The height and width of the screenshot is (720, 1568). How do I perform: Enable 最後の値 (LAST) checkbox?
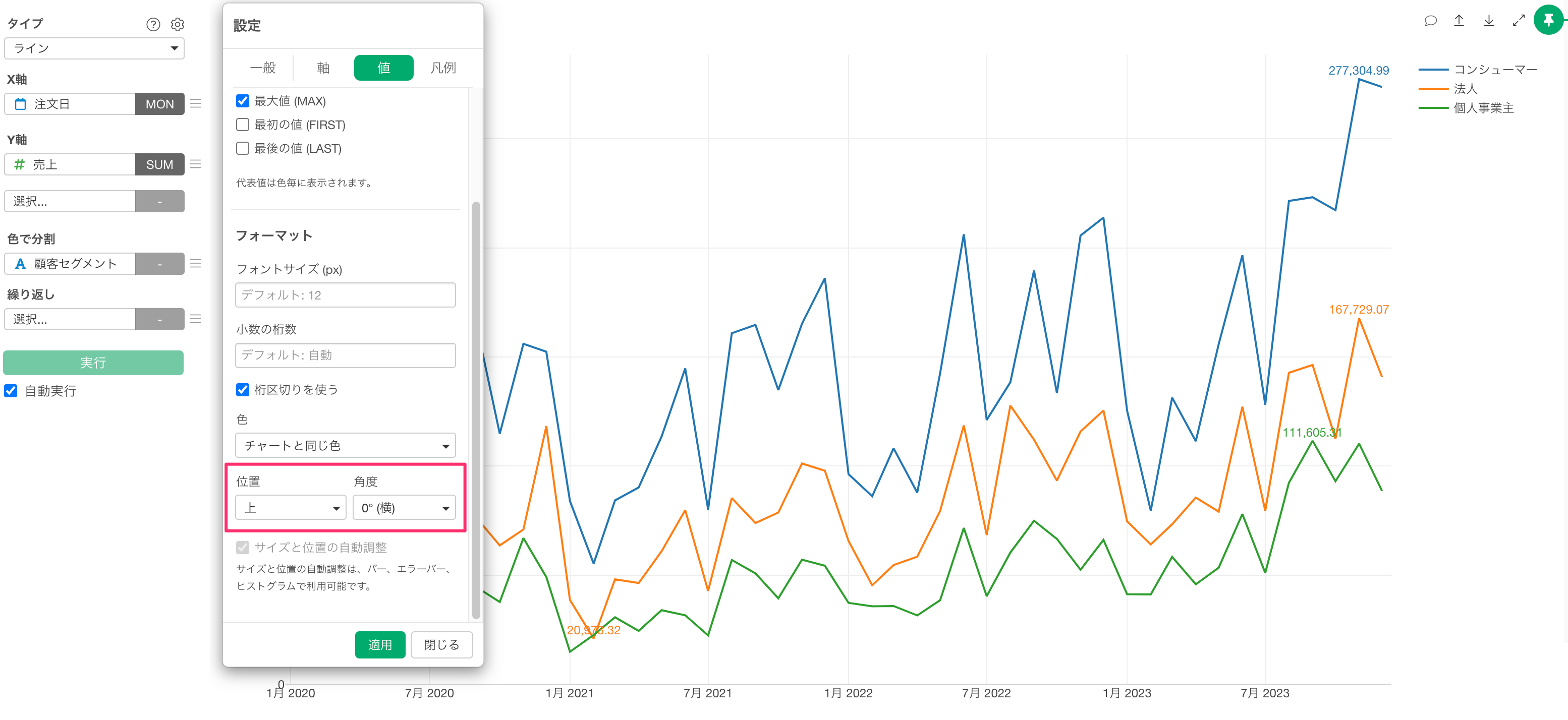coord(243,148)
